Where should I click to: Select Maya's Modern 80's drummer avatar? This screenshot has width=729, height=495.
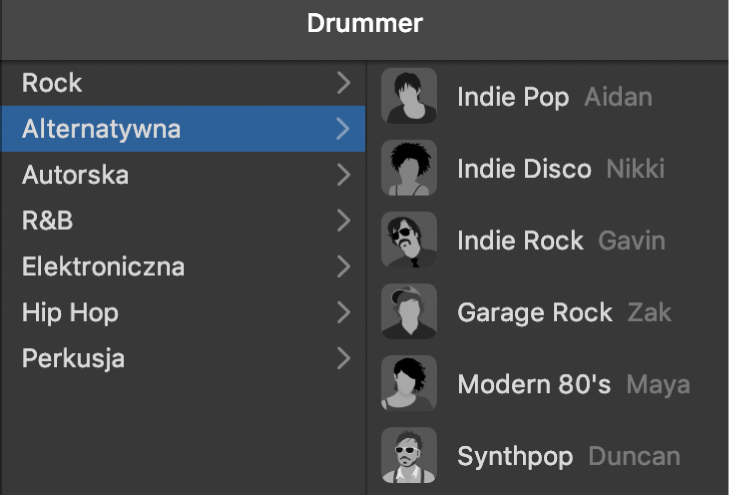409,383
